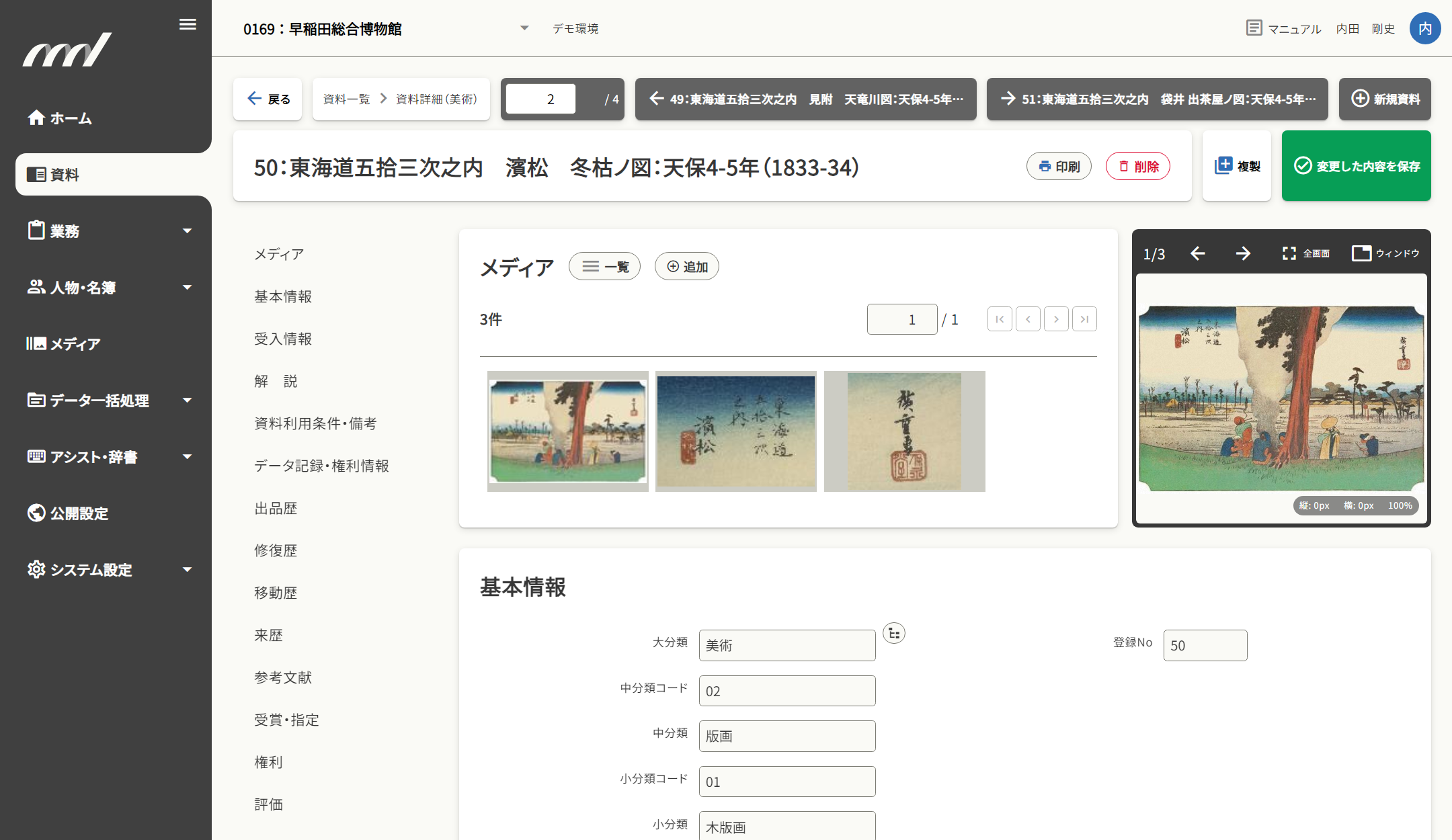This screenshot has height=840, width=1452.
Task: Jump to the 受入情報 section
Action: click(283, 339)
